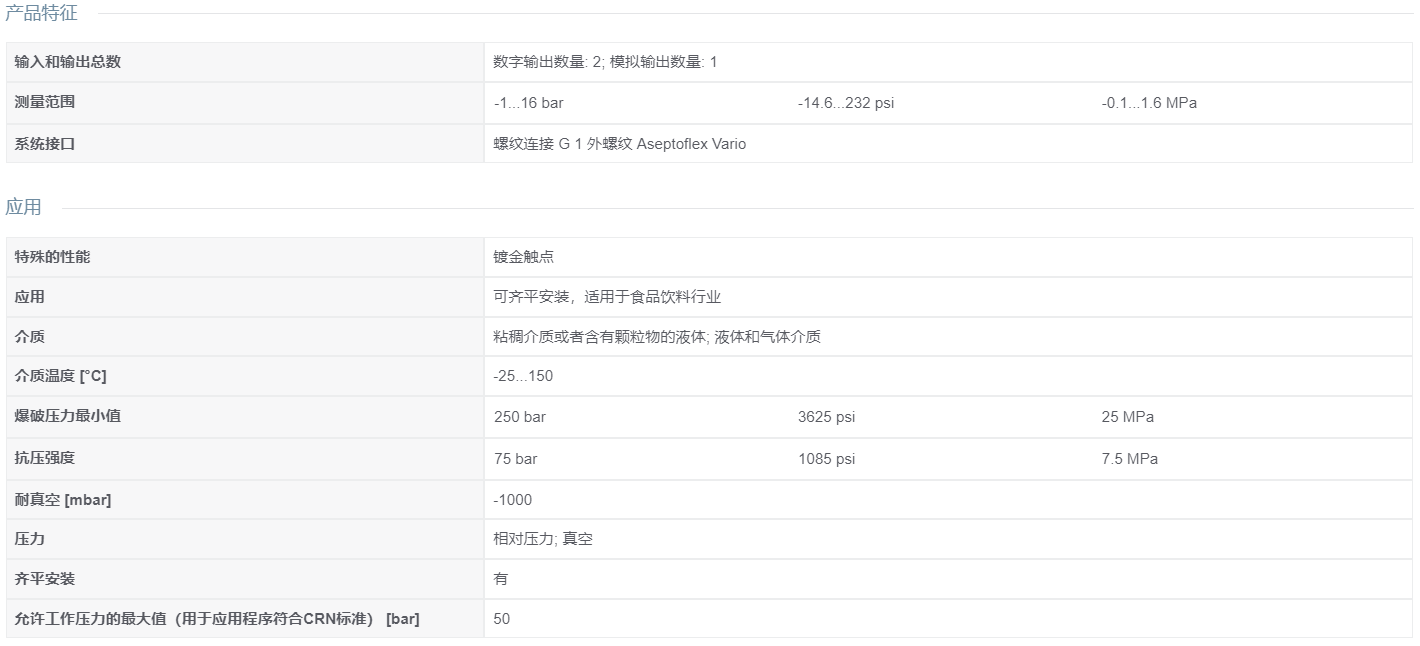Click the 产品特征 section heading

41,13
